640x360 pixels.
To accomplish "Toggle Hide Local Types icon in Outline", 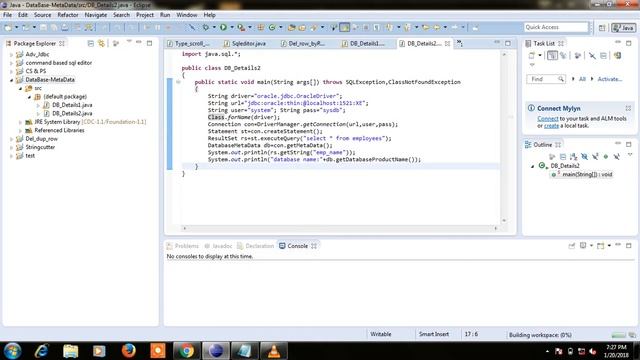I will 617,157.
